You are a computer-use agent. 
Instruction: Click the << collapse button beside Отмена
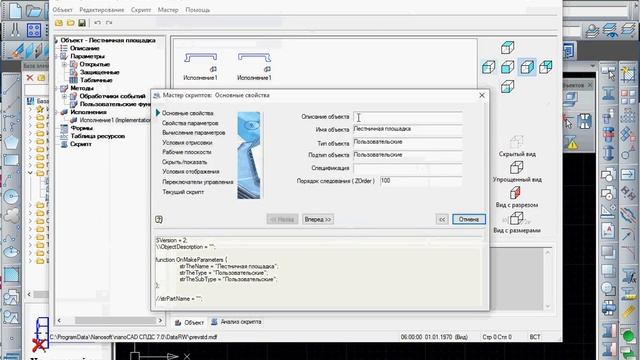(x=442, y=219)
